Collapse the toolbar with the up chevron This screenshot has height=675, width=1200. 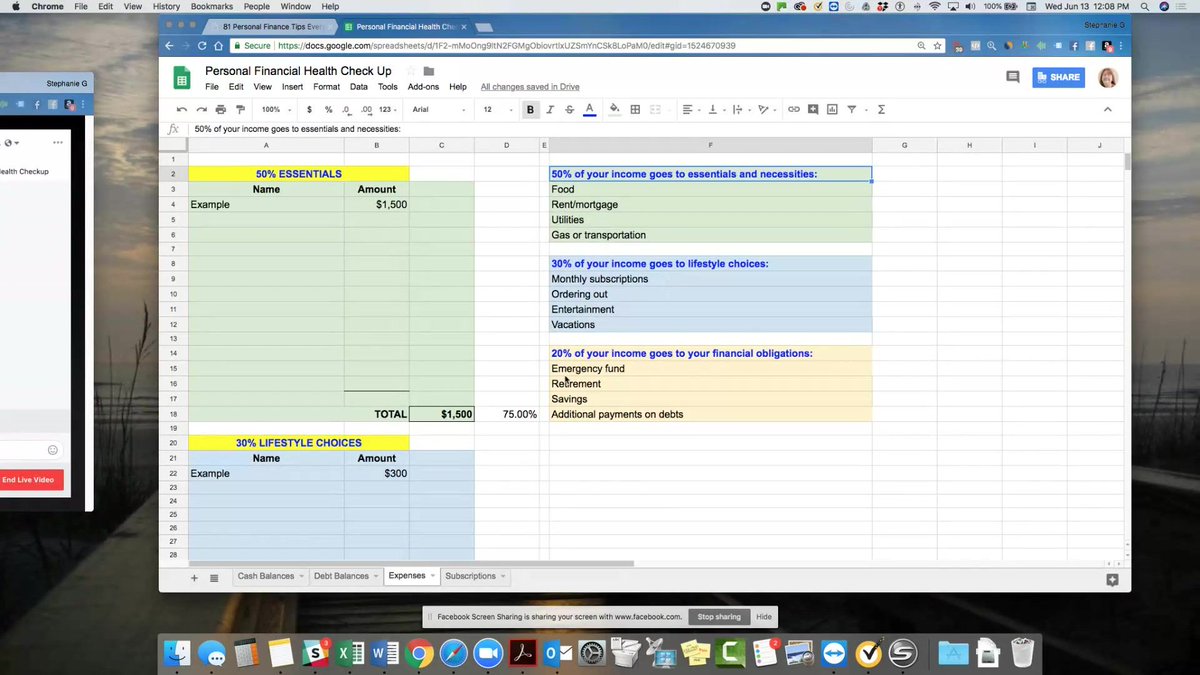1107,109
